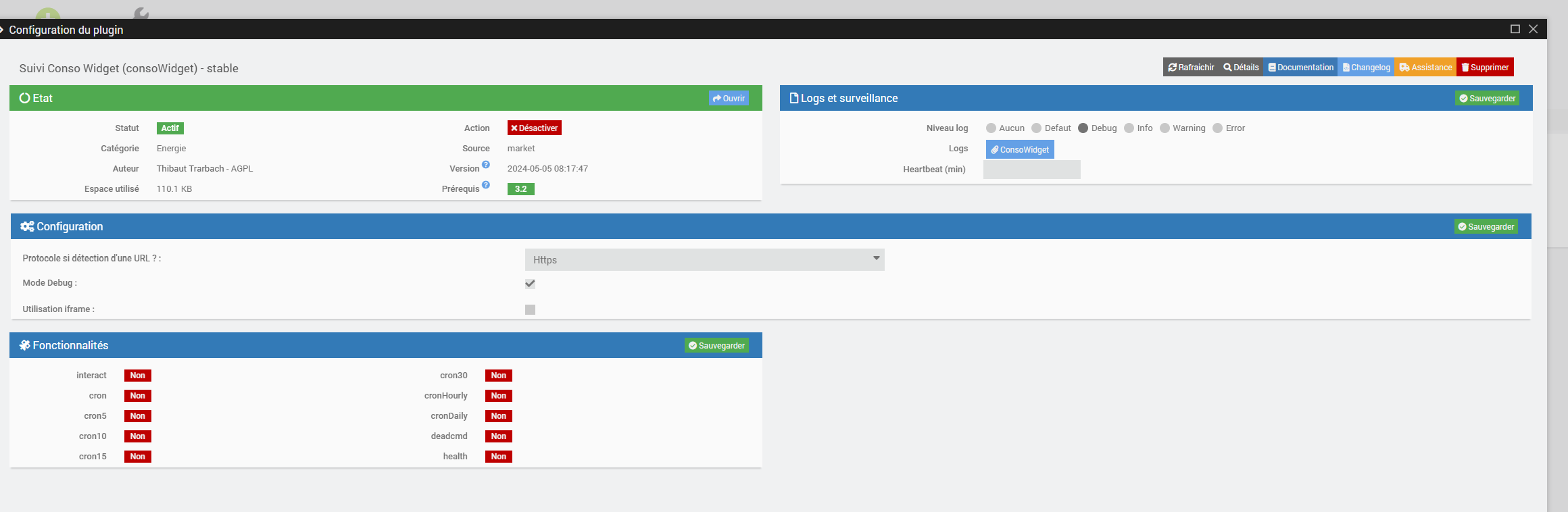Click the Actif status badge
Screen dimensions: 1568x512
pyautogui.click(x=170, y=128)
